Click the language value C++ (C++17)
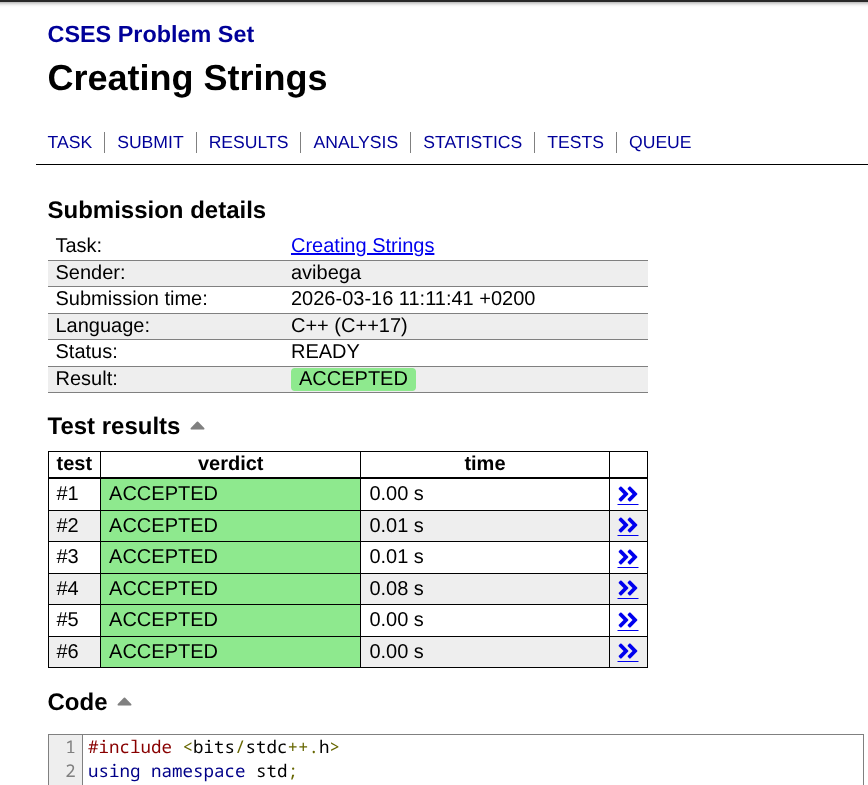The width and height of the screenshot is (868, 785). pyautogui.click(x=349, y=325)
